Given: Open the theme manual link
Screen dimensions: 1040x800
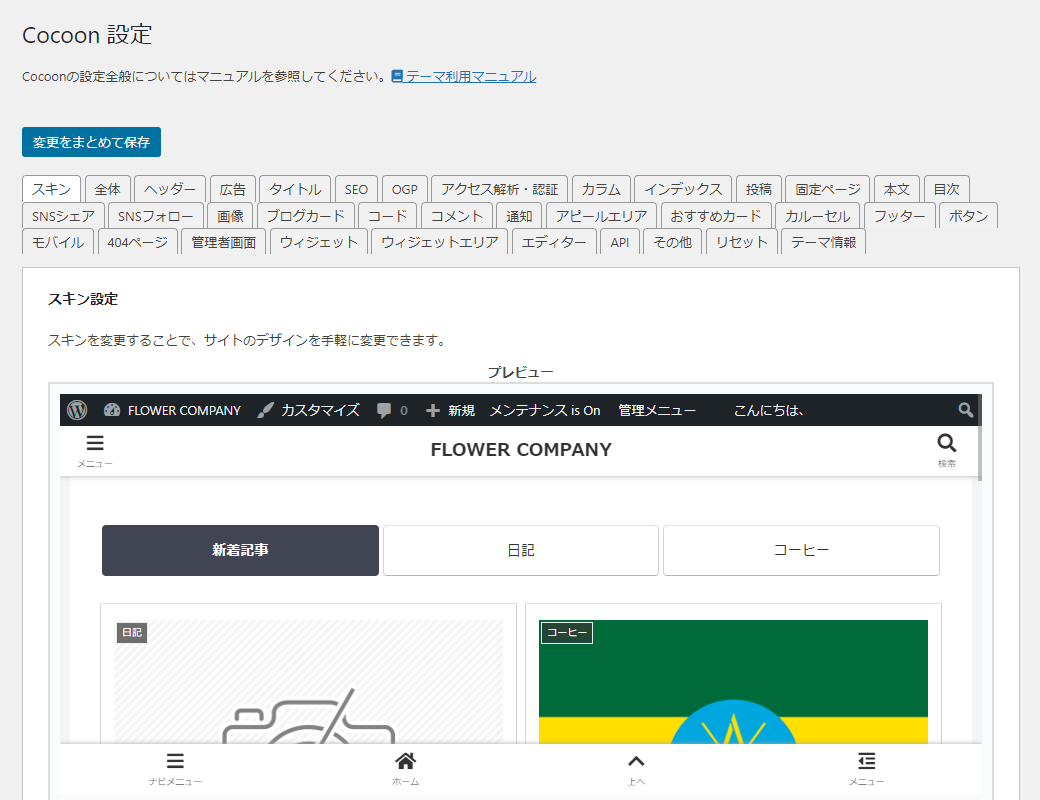Looking at the screenshot, I should click(x=470, y=76).
